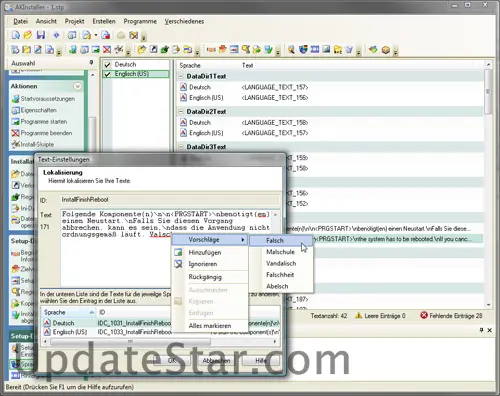Select Alles markieren in context menu
Image resolution: width=500 pixels, height=396 pixels.
210,326
